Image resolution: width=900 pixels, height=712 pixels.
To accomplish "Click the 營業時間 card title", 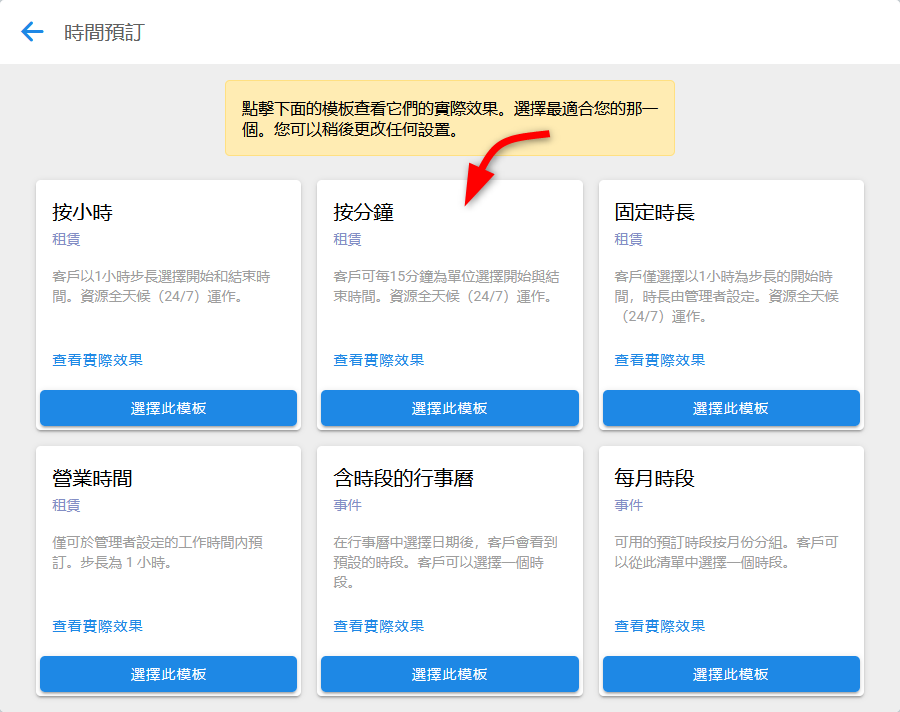I will [x=92, y=479].
